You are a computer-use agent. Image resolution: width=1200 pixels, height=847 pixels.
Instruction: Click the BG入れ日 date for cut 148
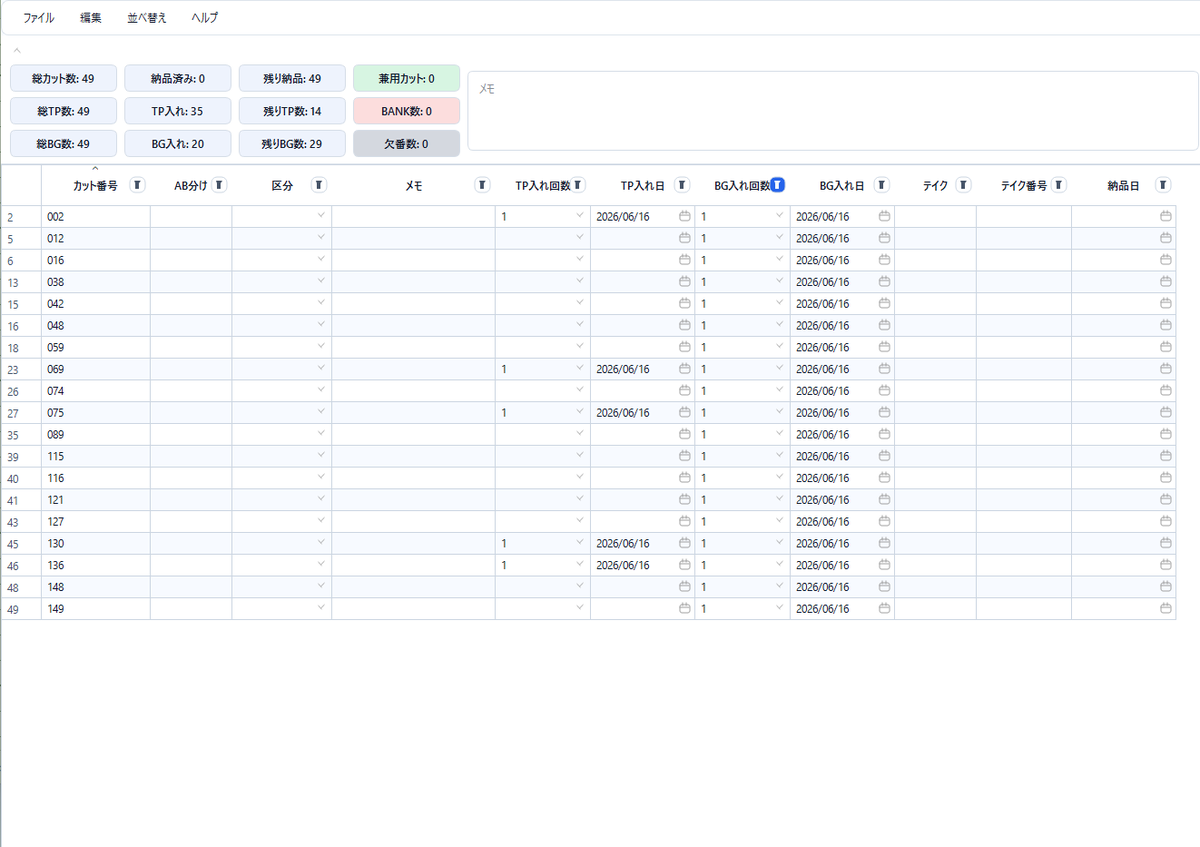(x=823, y=587)
